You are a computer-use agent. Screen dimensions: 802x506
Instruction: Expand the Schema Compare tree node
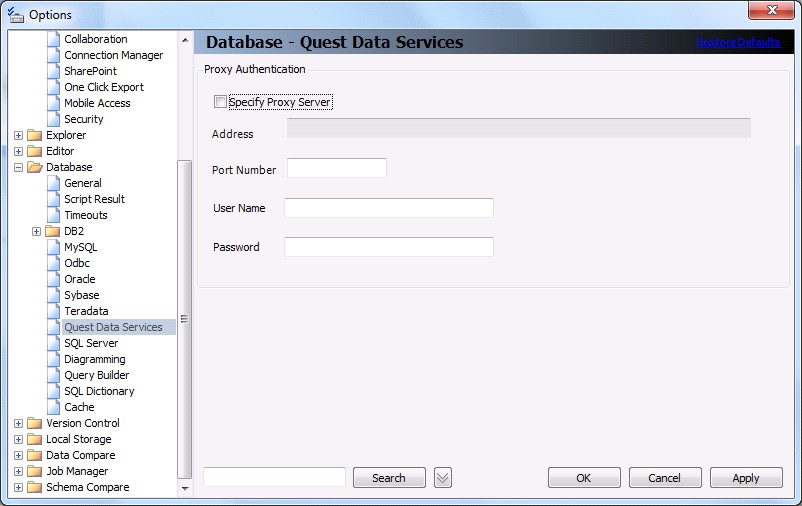pos(18,488)
